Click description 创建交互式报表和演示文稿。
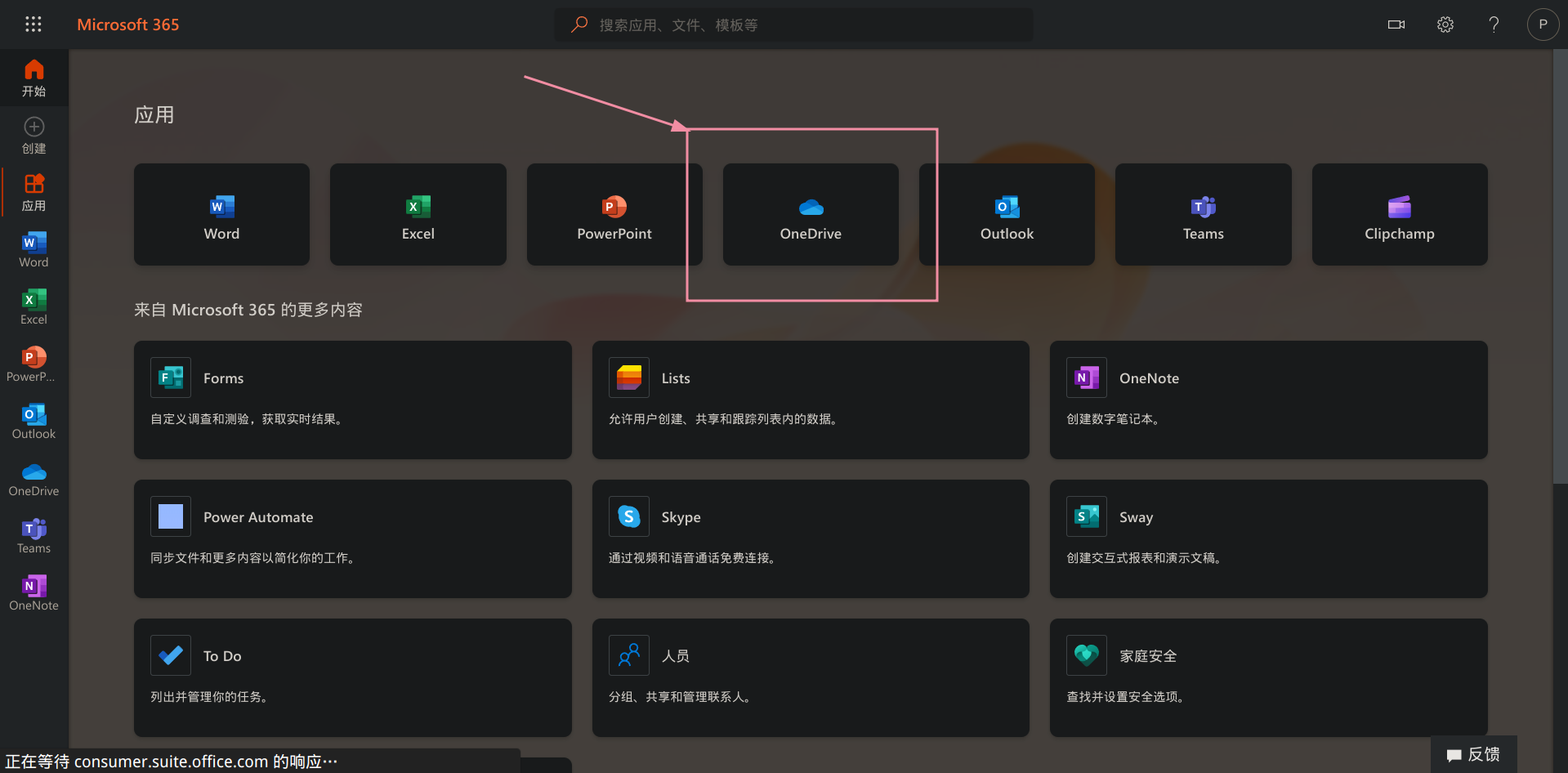 (x=1146, y=558)
